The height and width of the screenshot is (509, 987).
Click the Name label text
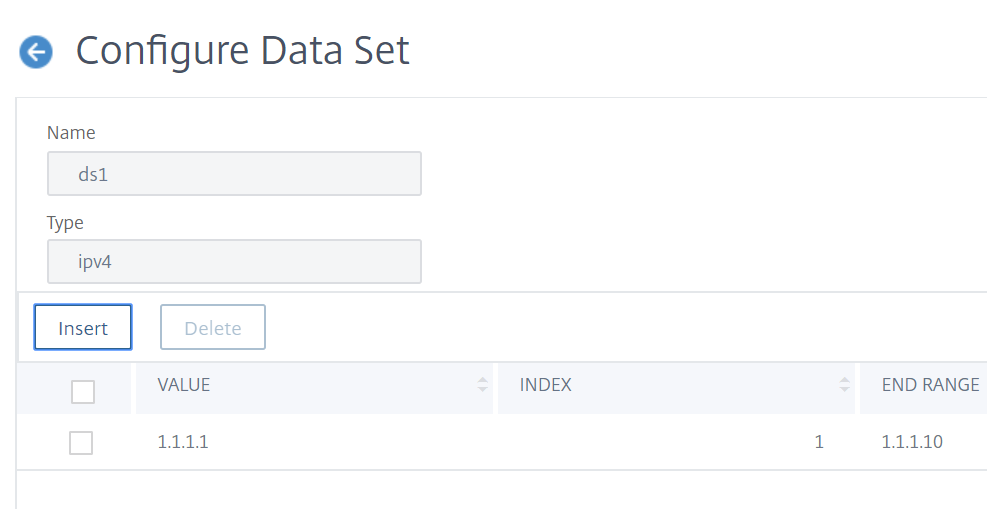click(x=71, y=133)
